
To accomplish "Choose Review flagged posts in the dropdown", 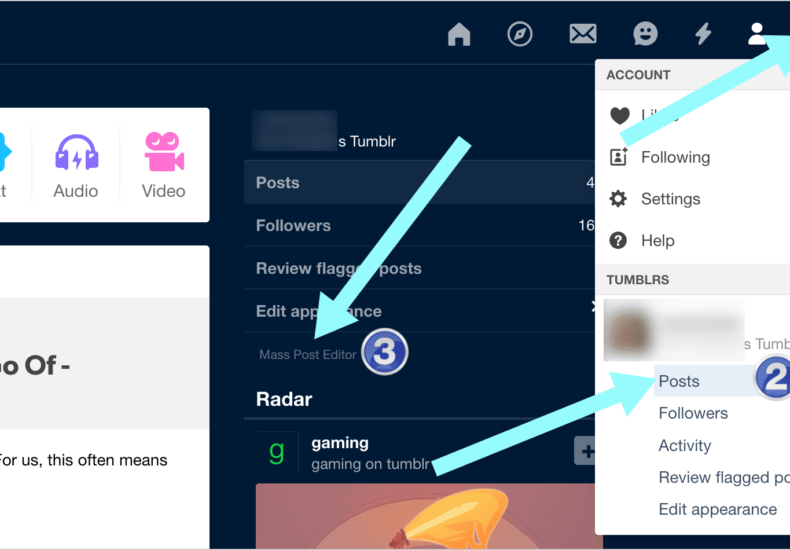I will point(724,477).
